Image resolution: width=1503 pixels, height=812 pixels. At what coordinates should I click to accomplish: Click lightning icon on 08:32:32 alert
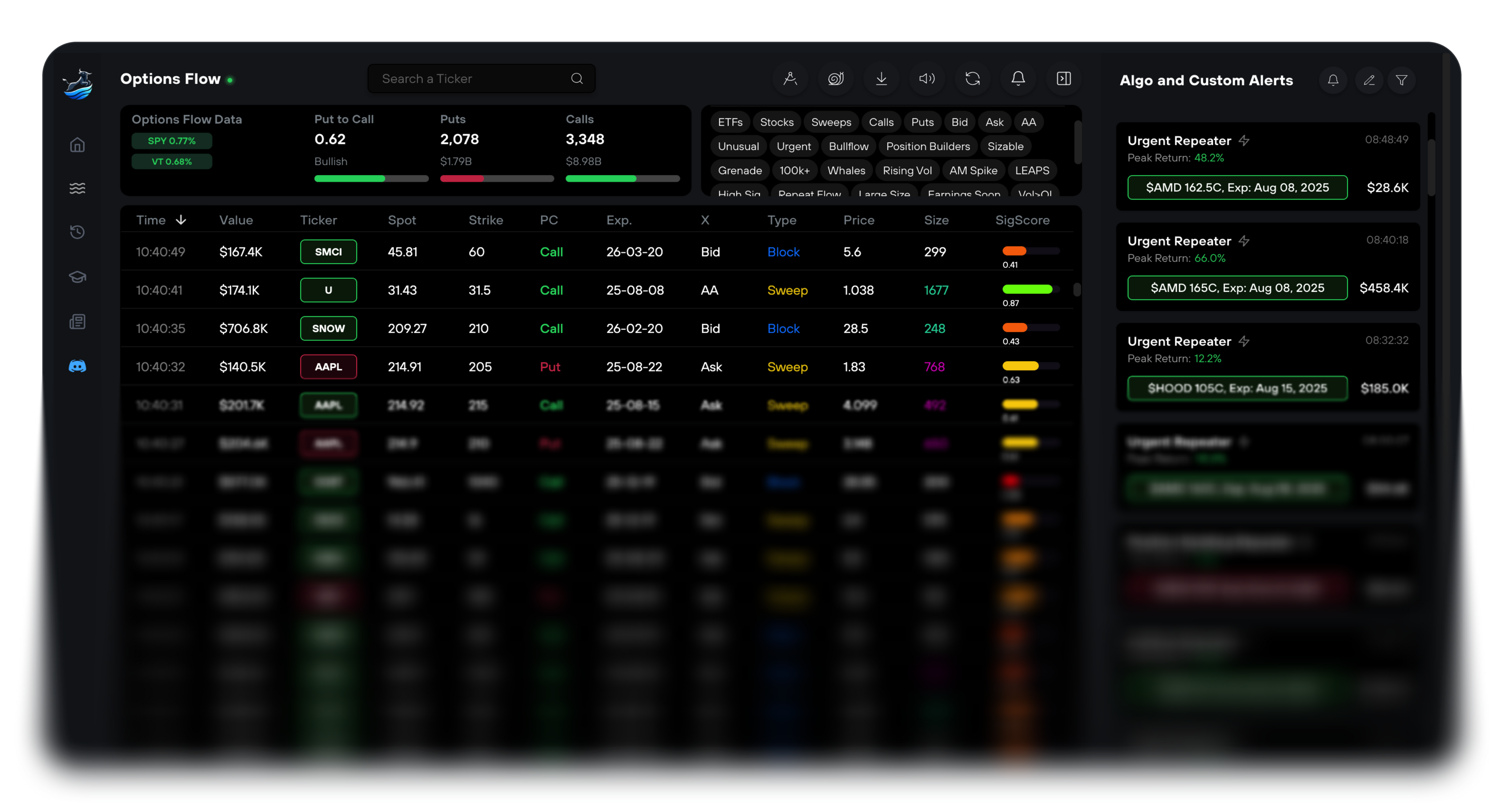coord(1244,341)
